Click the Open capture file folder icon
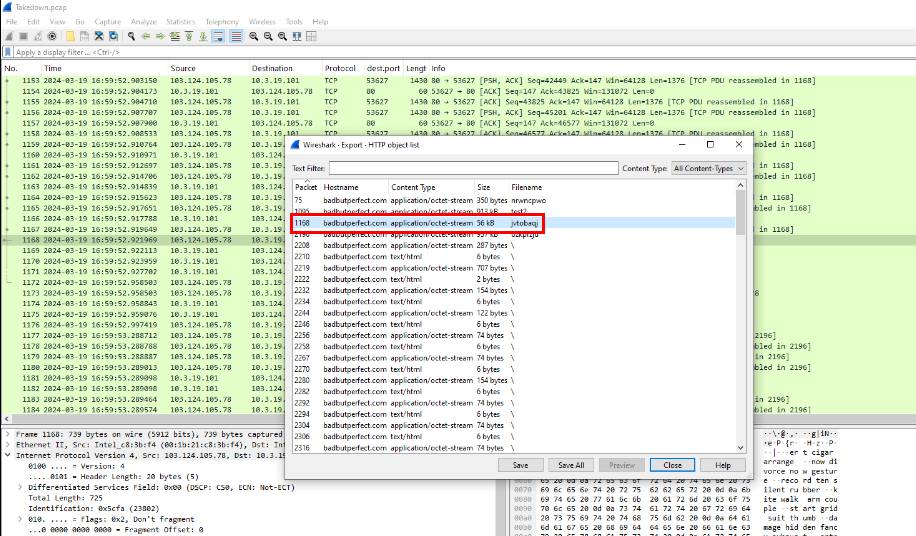This screenshot has width=916, height=536. 70,36
